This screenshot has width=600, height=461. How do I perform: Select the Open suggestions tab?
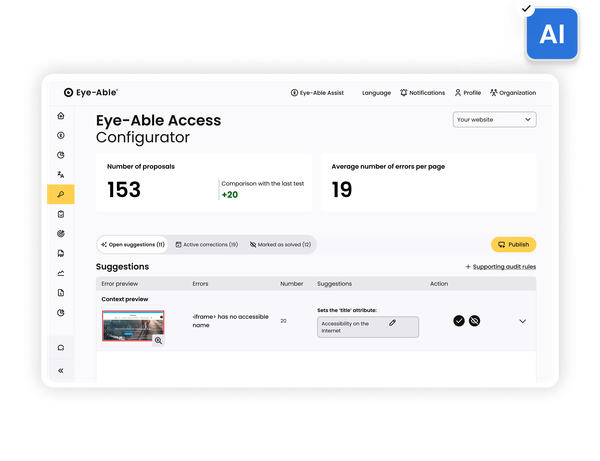(133, 244)
